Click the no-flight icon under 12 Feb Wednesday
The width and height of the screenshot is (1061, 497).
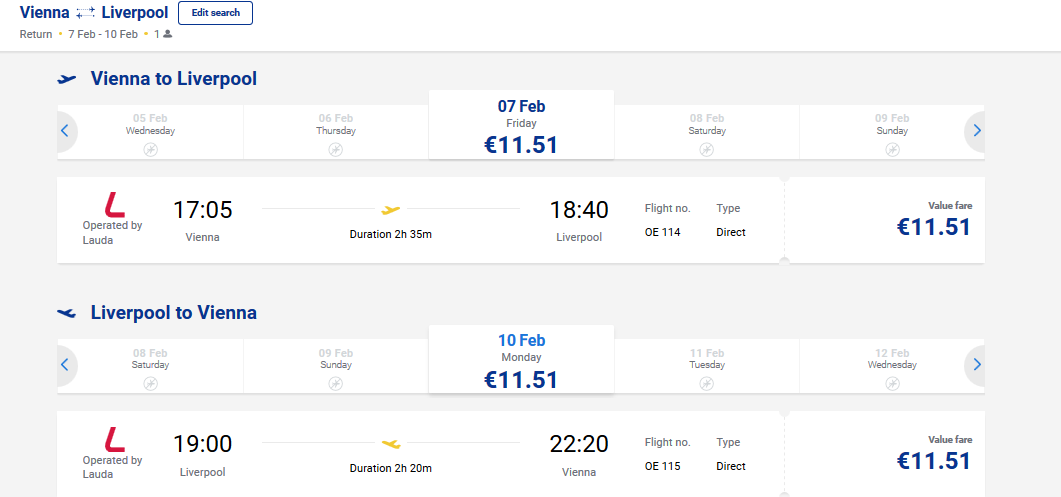892,384
